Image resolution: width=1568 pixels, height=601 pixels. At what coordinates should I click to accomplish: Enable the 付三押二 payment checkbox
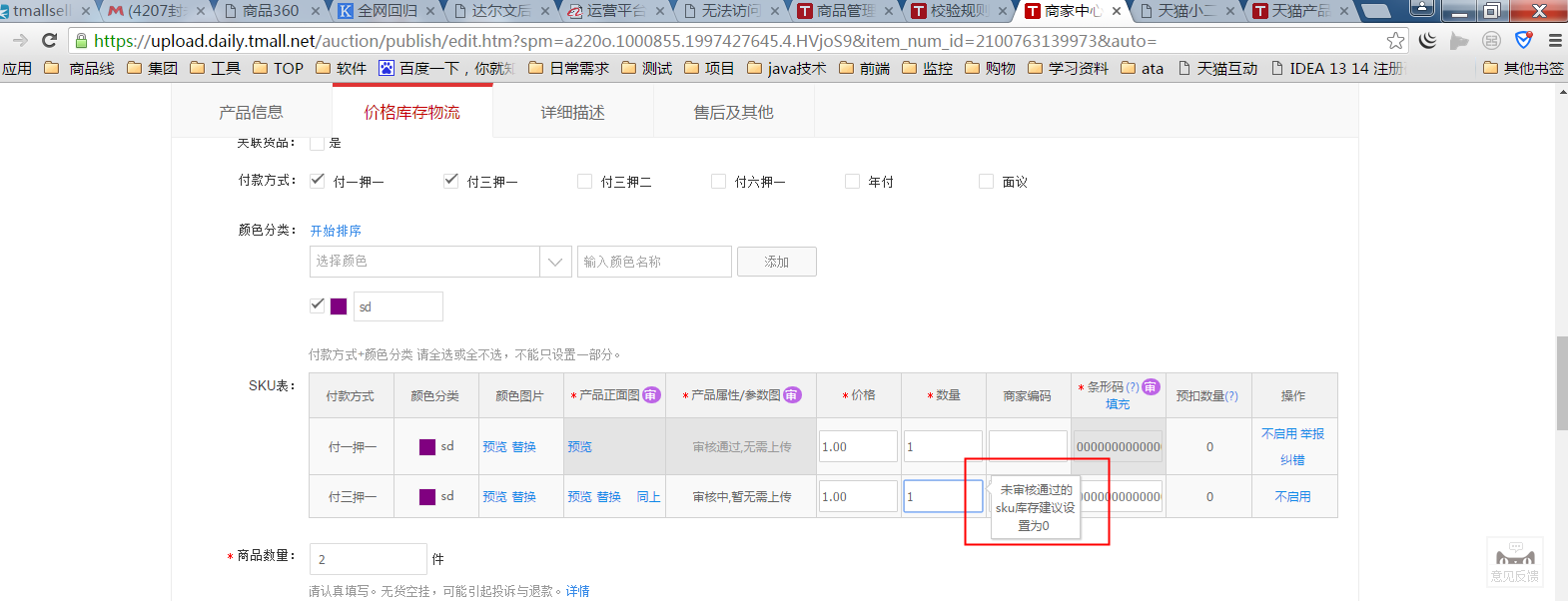click(585, 181)
